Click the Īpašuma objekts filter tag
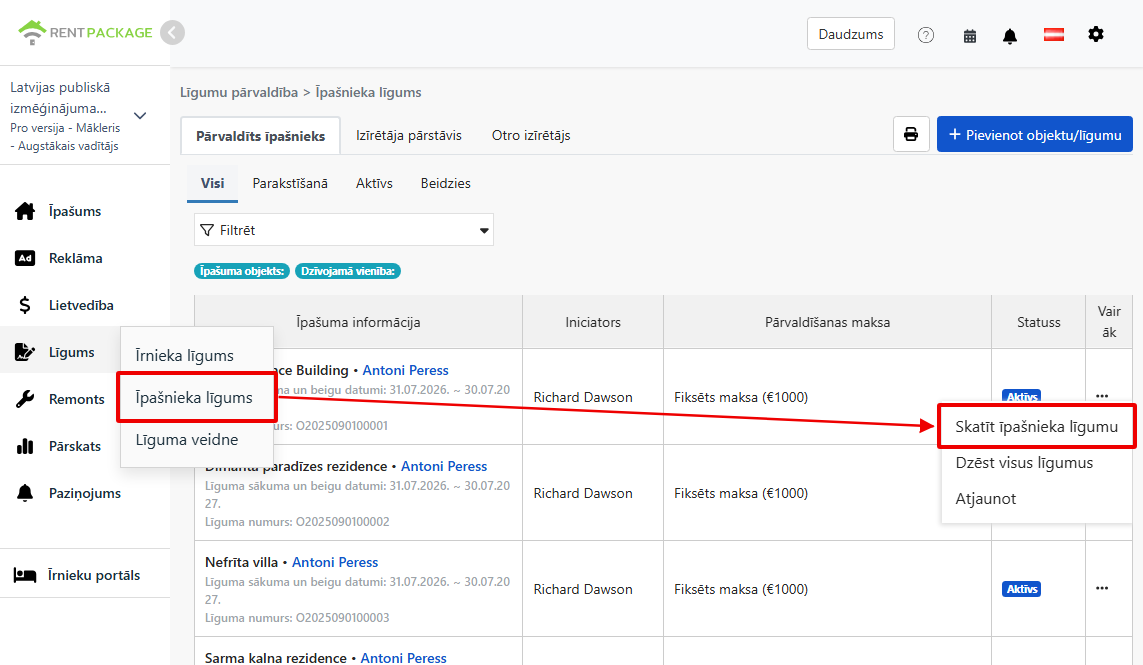 pos(242,271)
